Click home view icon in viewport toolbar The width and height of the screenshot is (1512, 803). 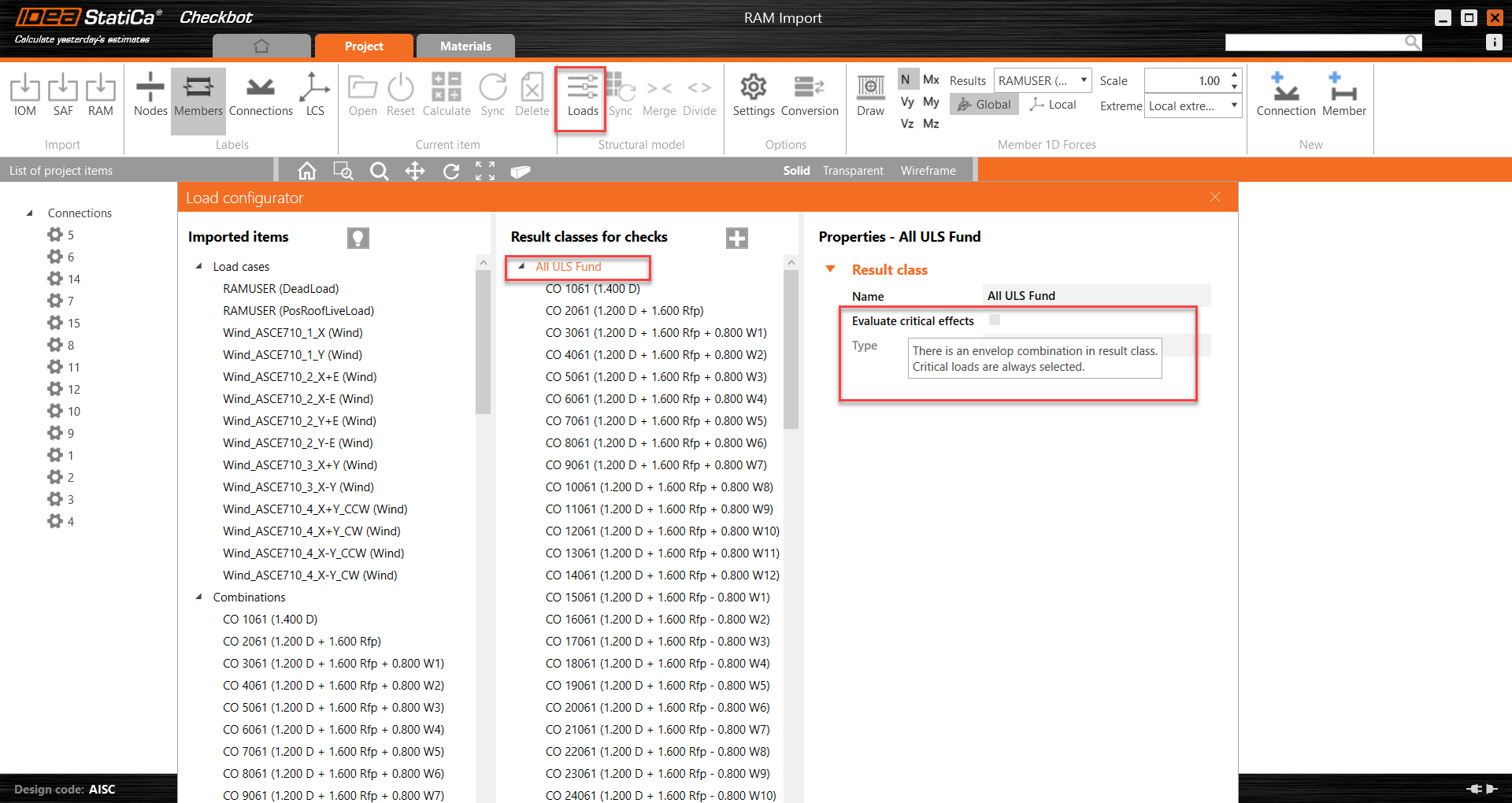pos(307,171)
